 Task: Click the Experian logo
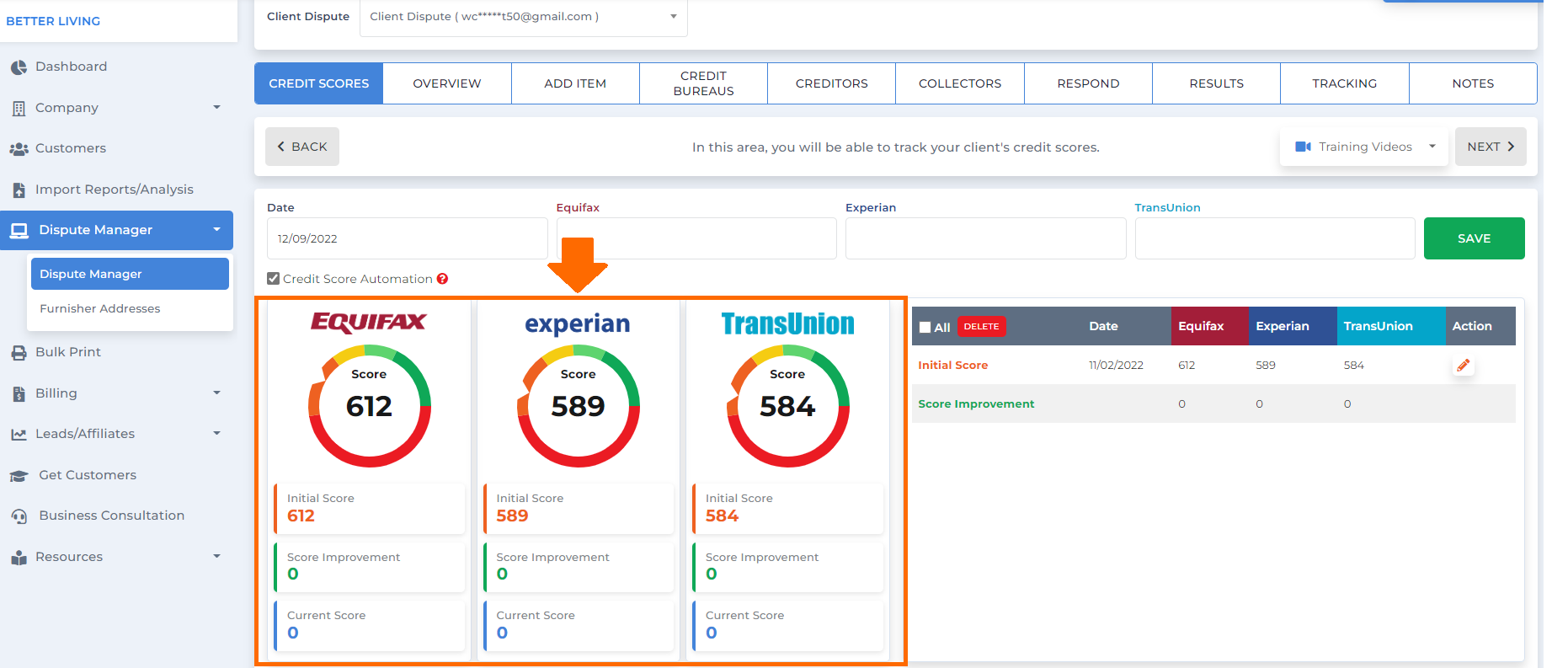pyautogui.click(x=578, y=324)
